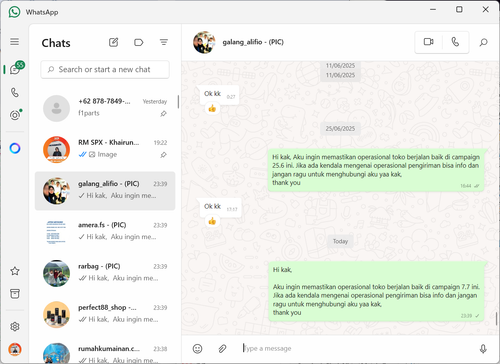Click the Today date separator
The width and height of the screenshot is (500, 364).
pos(340,241)
